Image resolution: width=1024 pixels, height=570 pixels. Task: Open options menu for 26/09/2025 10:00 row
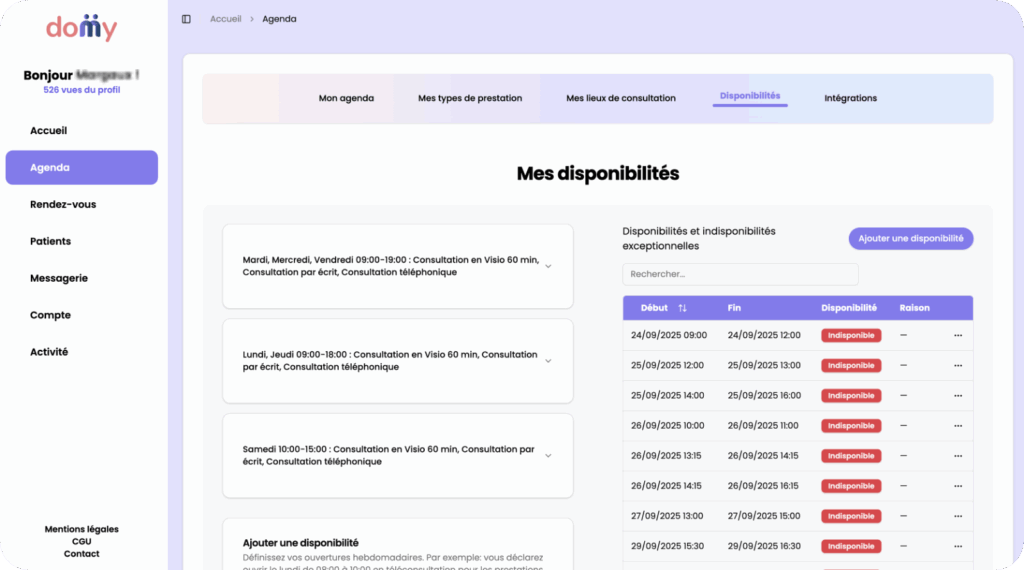[x=958, y=426]
